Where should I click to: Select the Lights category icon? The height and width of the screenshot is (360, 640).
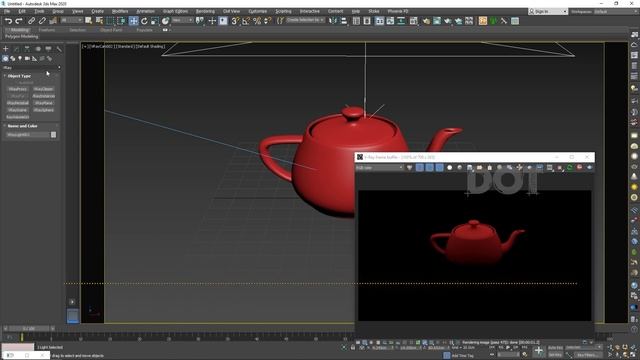coord(20,59)
